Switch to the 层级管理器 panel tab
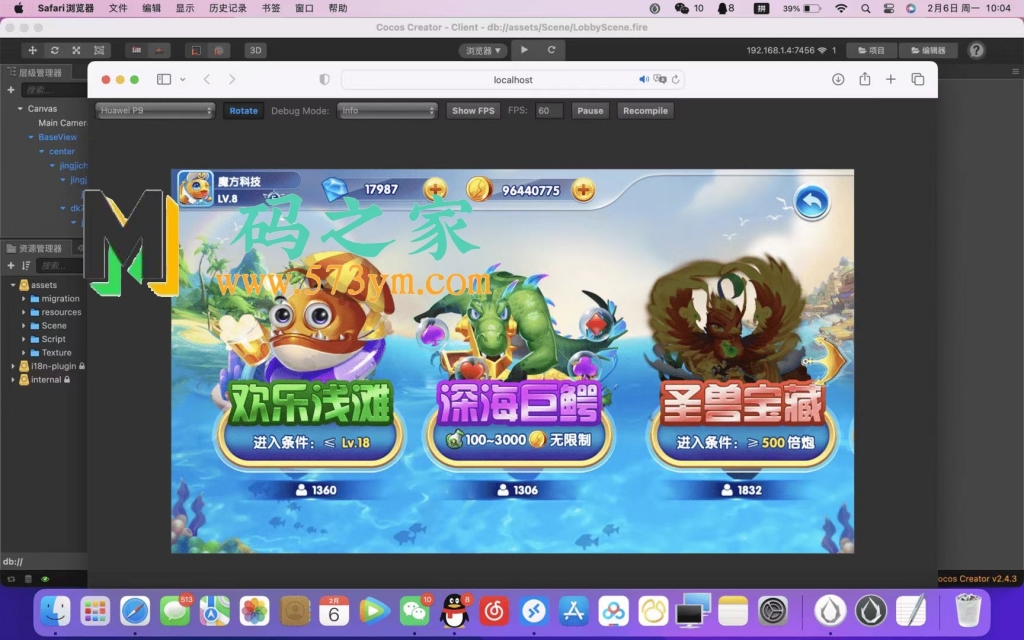 (x=35, y=72)
